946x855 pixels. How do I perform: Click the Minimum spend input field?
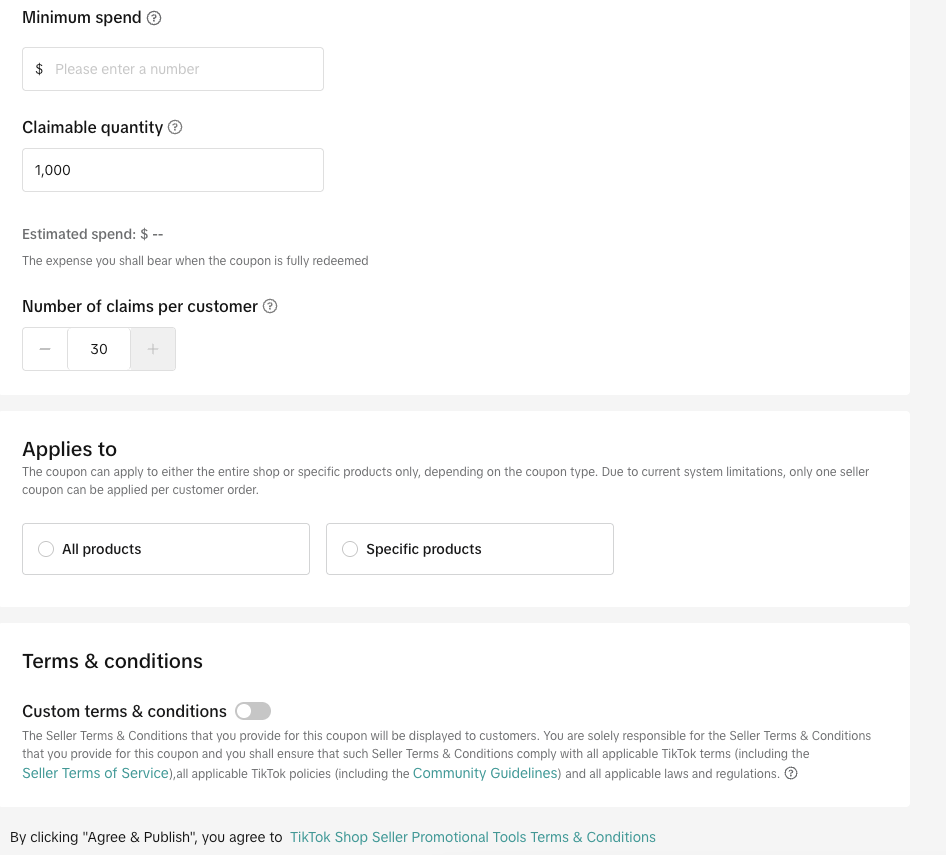(x=185, y=69)
